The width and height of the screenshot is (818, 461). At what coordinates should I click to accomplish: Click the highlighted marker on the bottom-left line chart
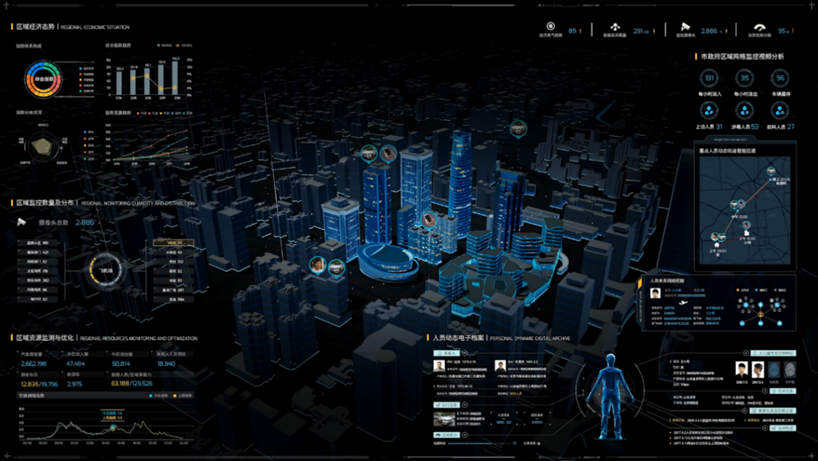pos(113,428)
